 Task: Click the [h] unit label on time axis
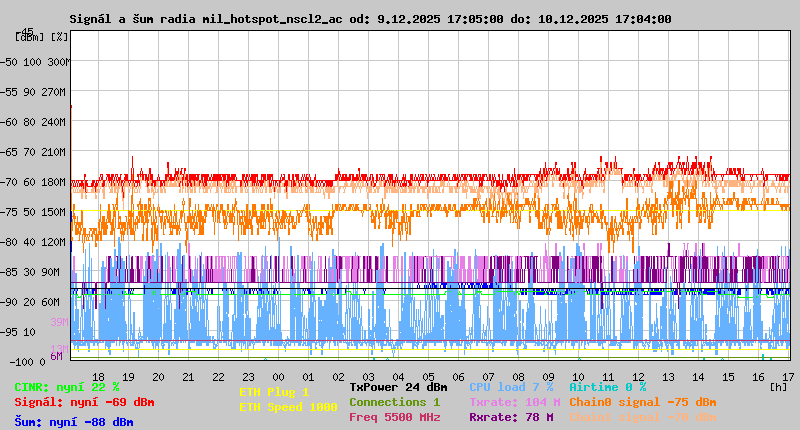coord(776,385)
